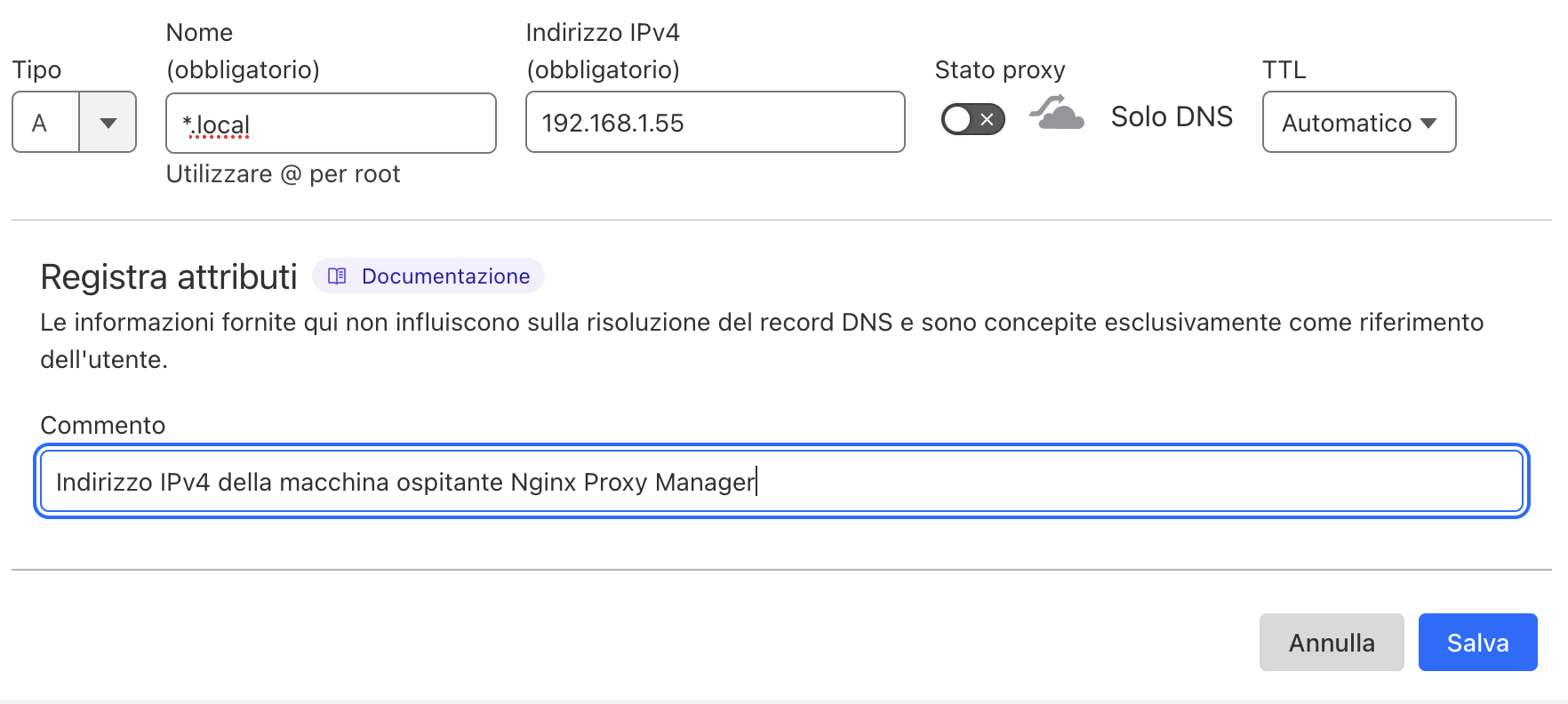This screenshot has height=704, width=1568.
Task: Select the Indirizzo IPv4 field showing 192.168.1.55
Action: [x=715, y=123]
